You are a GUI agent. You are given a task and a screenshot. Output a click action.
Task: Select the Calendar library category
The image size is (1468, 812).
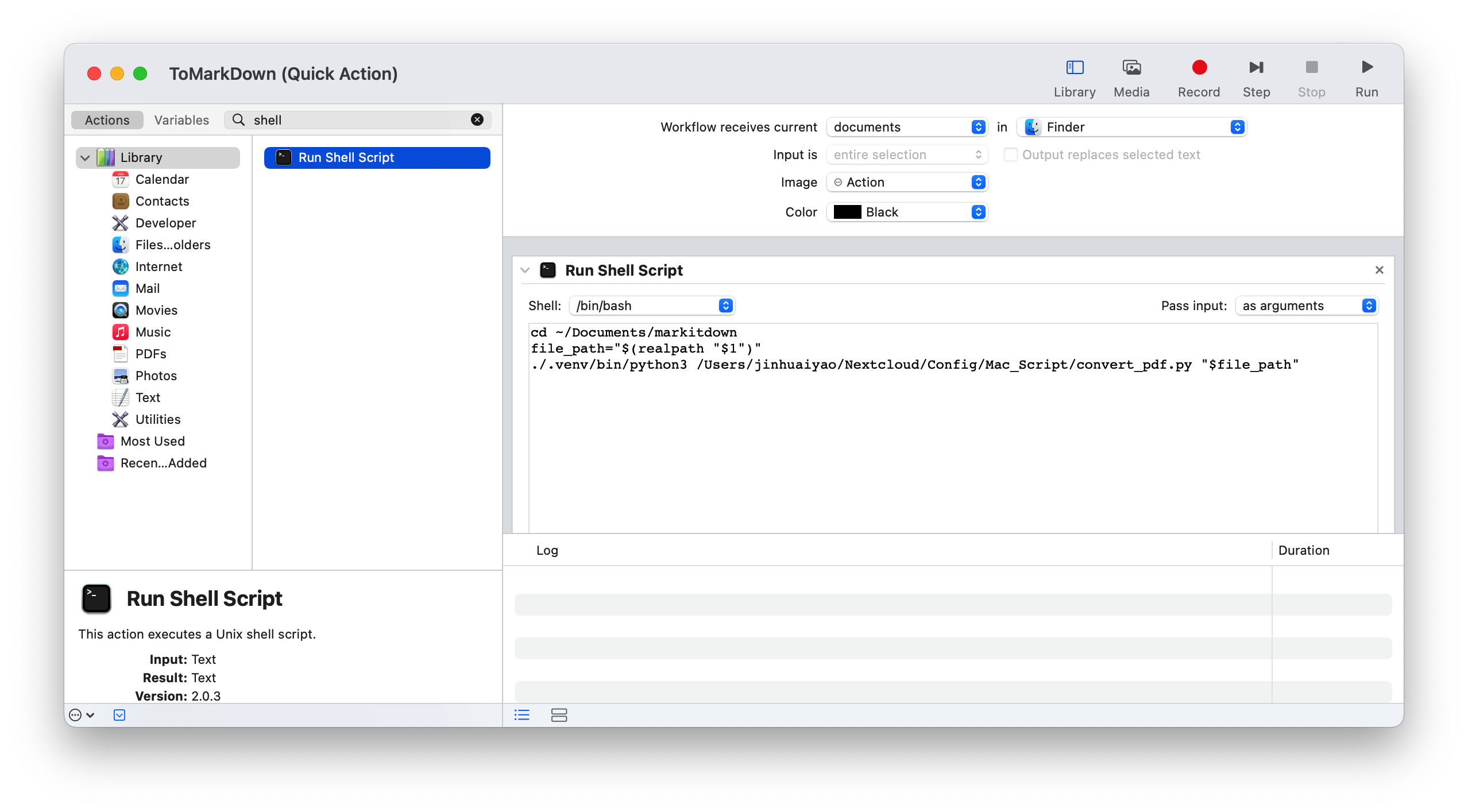tap(162, 179)
